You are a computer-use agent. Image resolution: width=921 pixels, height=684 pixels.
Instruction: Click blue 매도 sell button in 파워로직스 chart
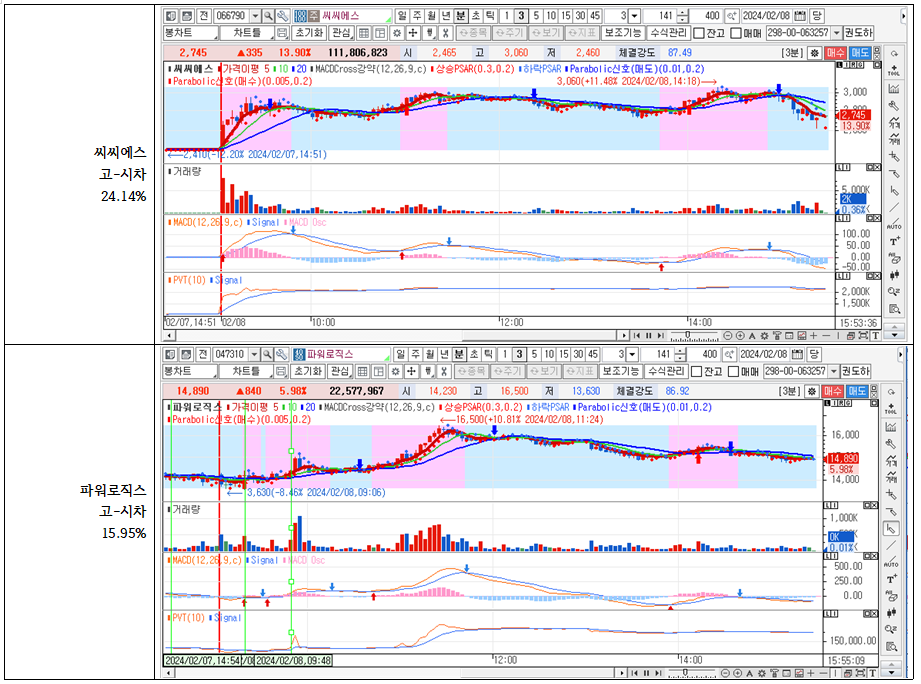click(x=857, y=391)
